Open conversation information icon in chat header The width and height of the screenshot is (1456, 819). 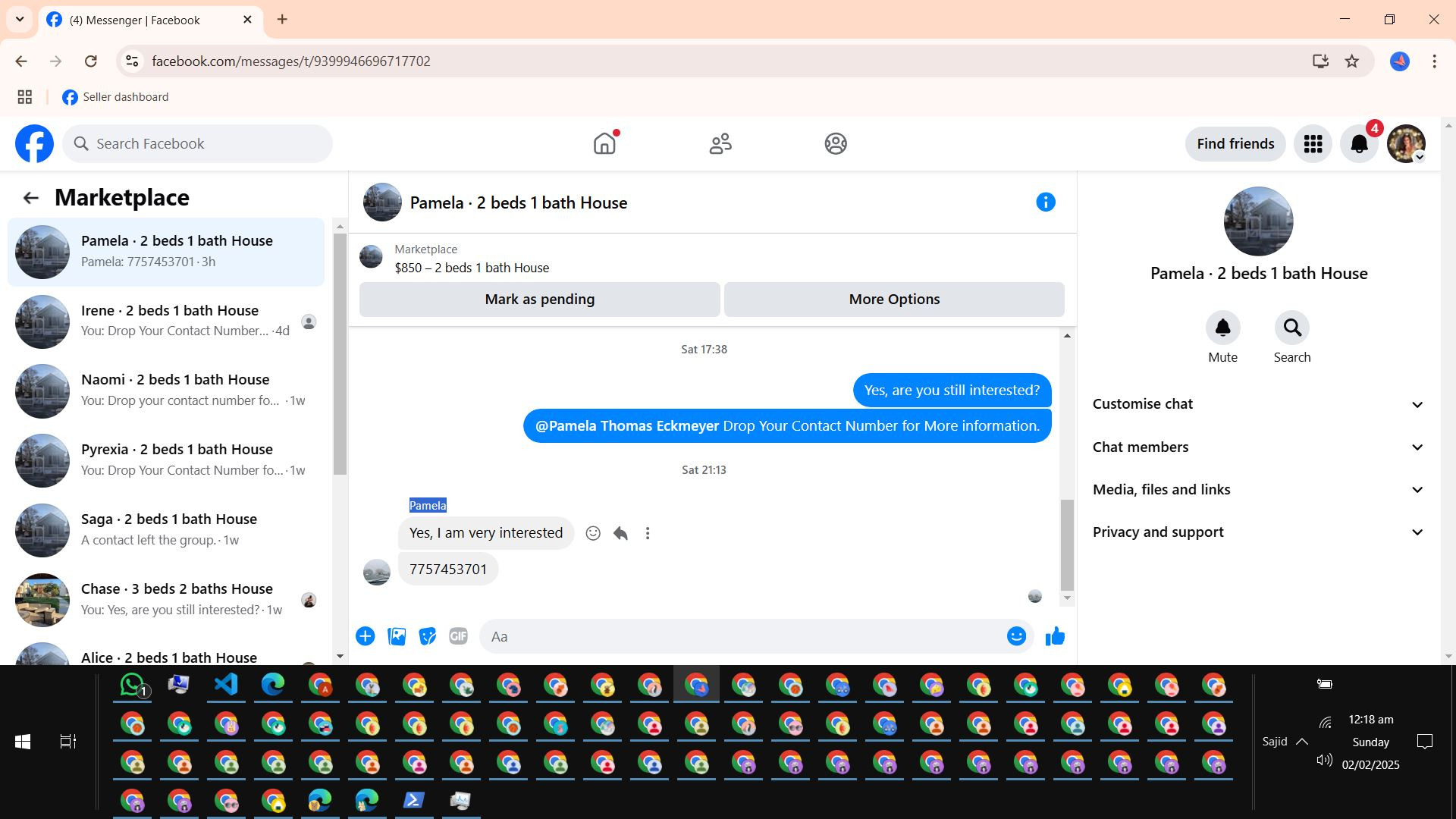pyautogui.click(x=1045, y=202)
